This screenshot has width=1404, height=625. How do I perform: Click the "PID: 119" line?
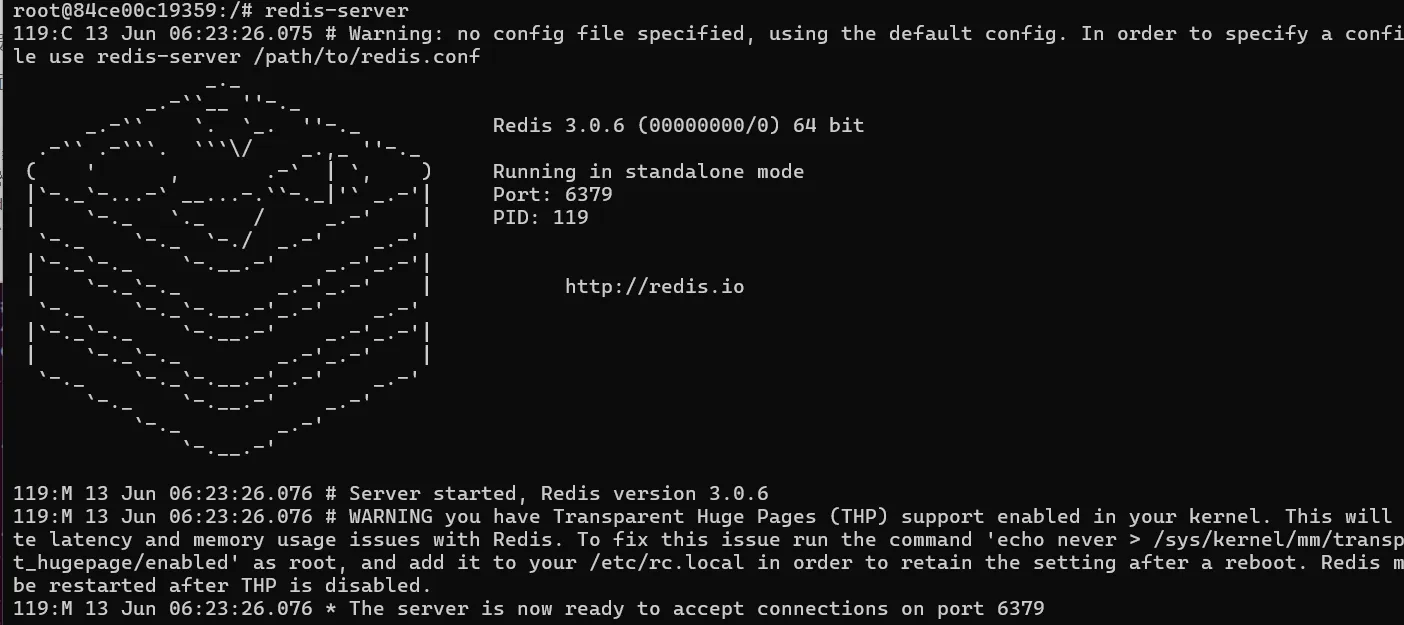[x=540, y=218]
